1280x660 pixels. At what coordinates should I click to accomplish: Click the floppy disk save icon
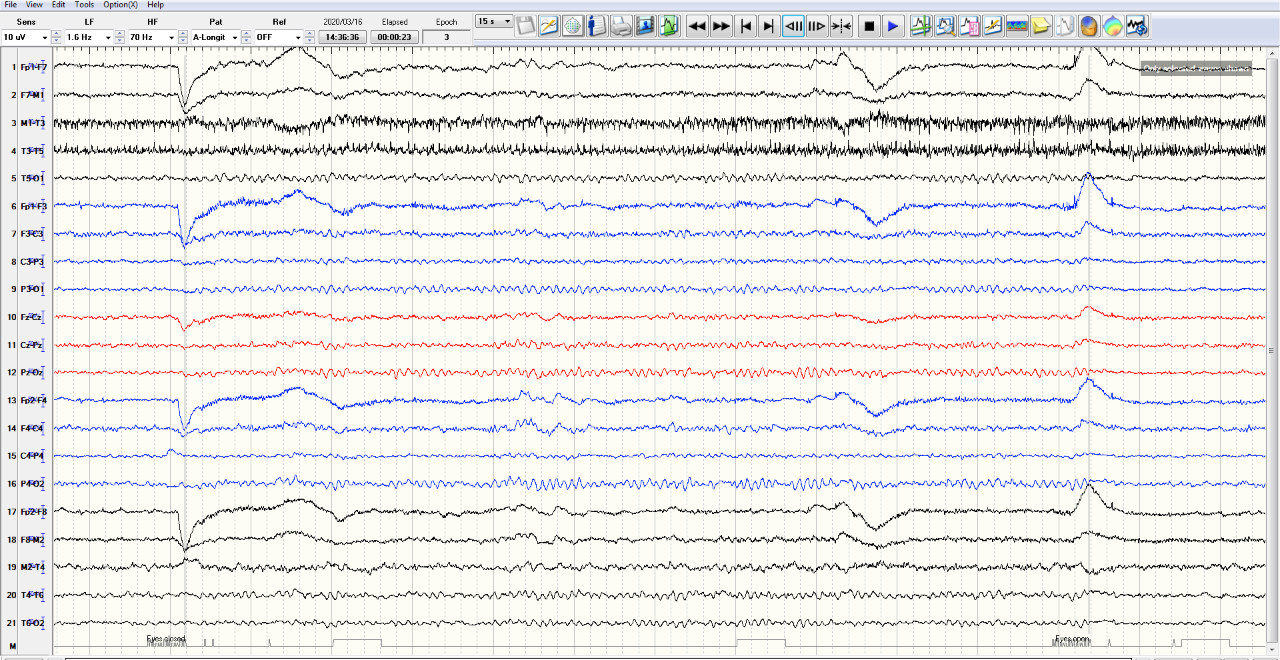pyautogui.click(x=525, y=26)
